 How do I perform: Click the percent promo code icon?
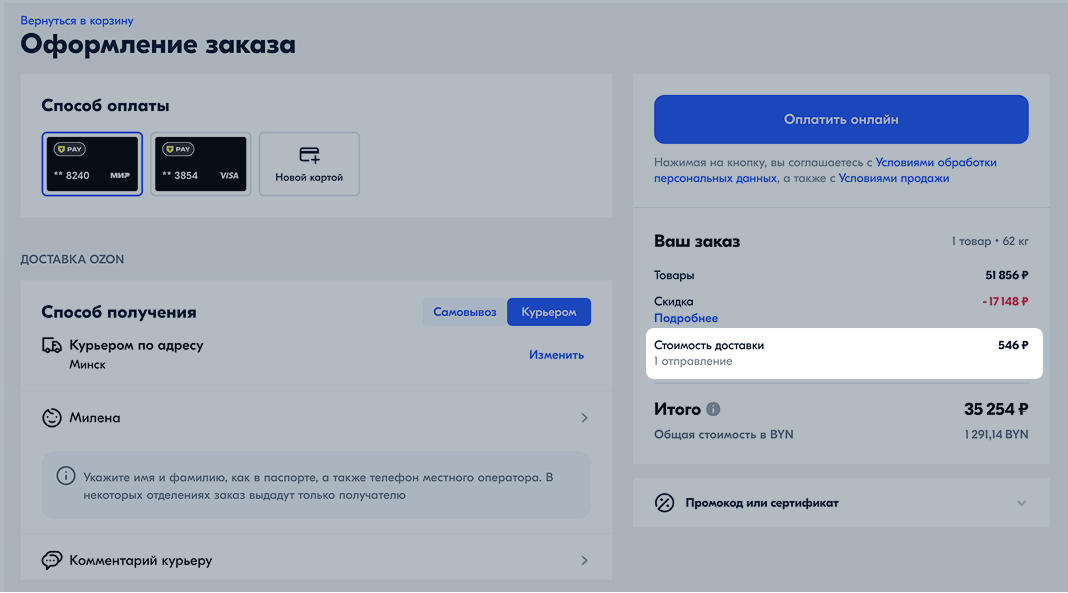[664, 502]
